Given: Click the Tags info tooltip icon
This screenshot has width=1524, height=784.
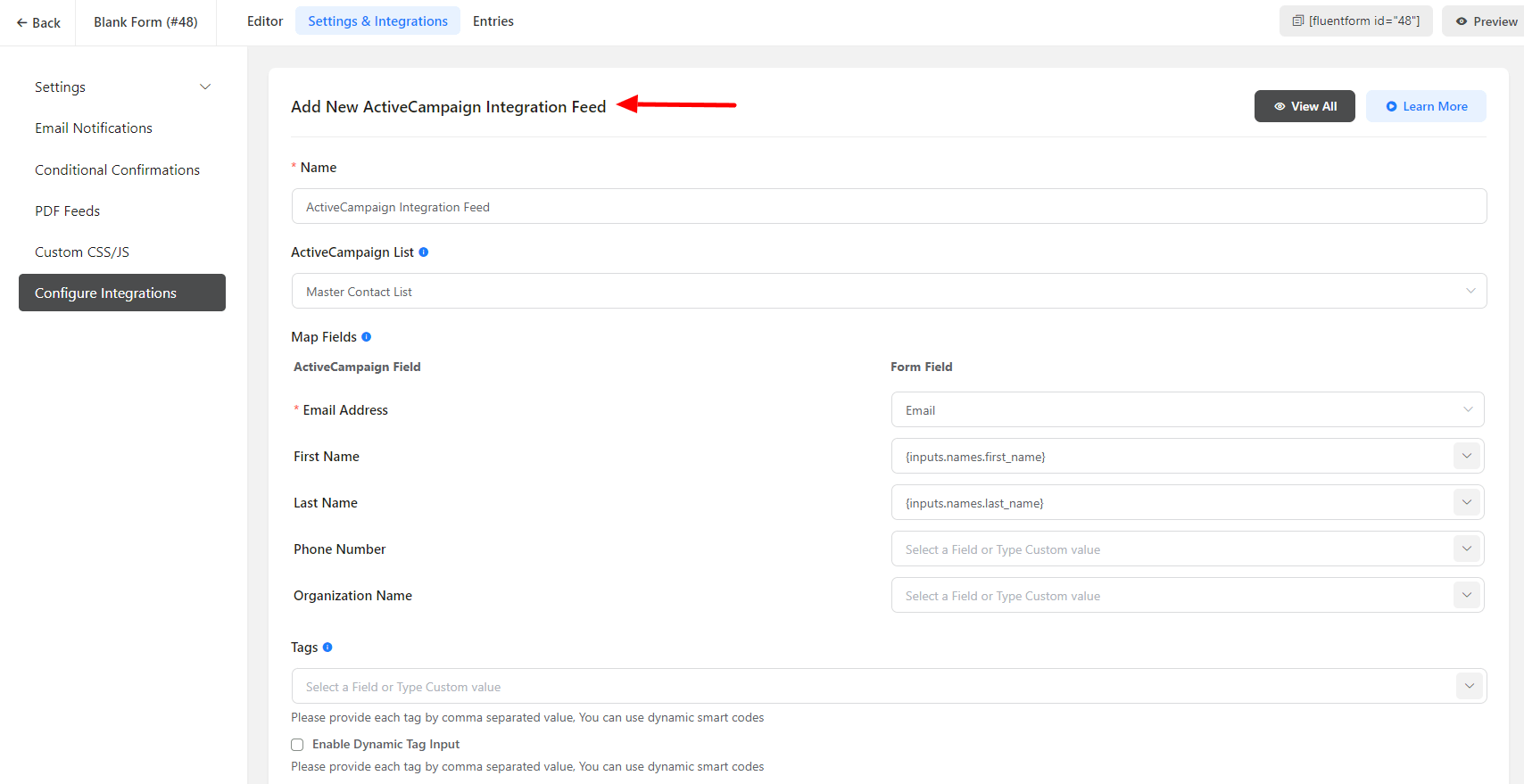Looking at the screenshot, I should pos(327,648).
